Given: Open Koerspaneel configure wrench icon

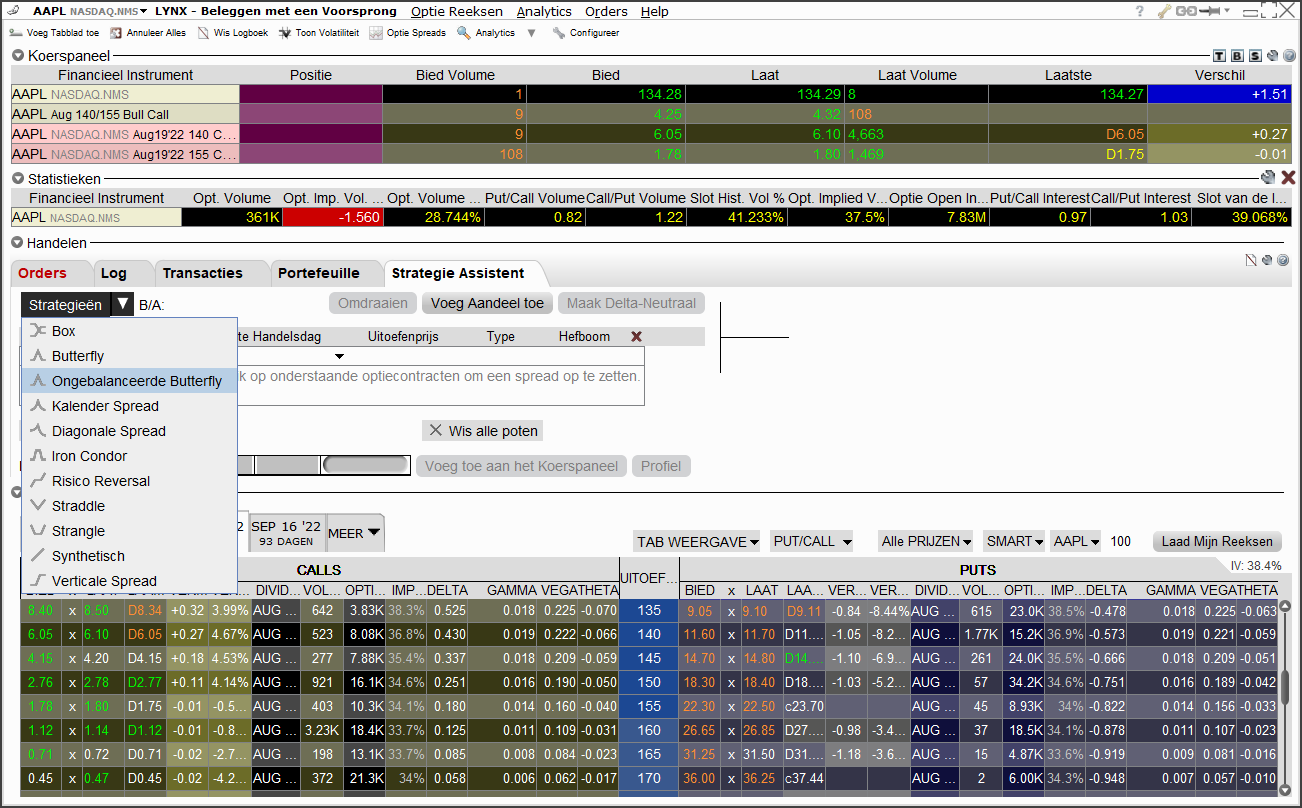Looking at the screenshot, I should (1271, 56).
